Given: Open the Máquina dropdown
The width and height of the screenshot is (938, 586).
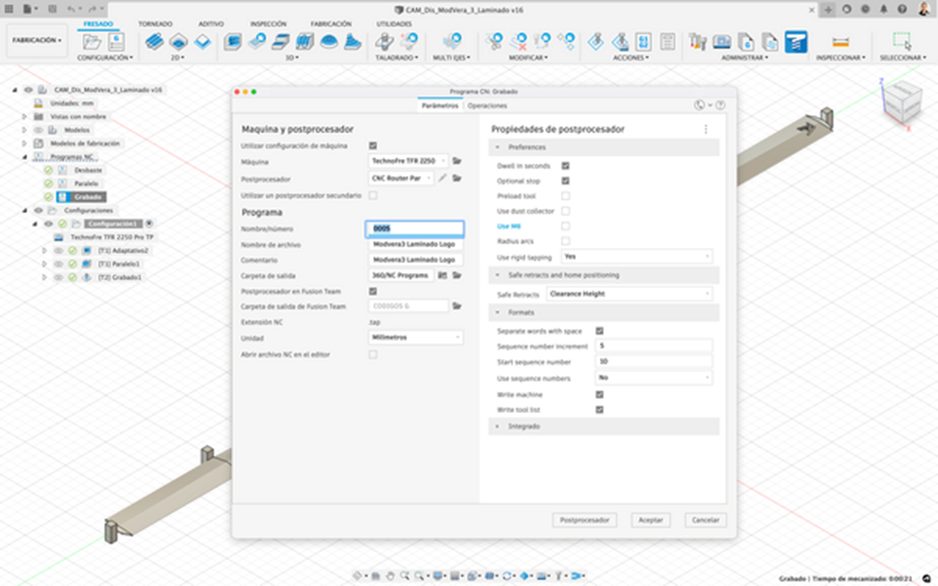Looking at the screenshot, I should click(x=408, y=161).
